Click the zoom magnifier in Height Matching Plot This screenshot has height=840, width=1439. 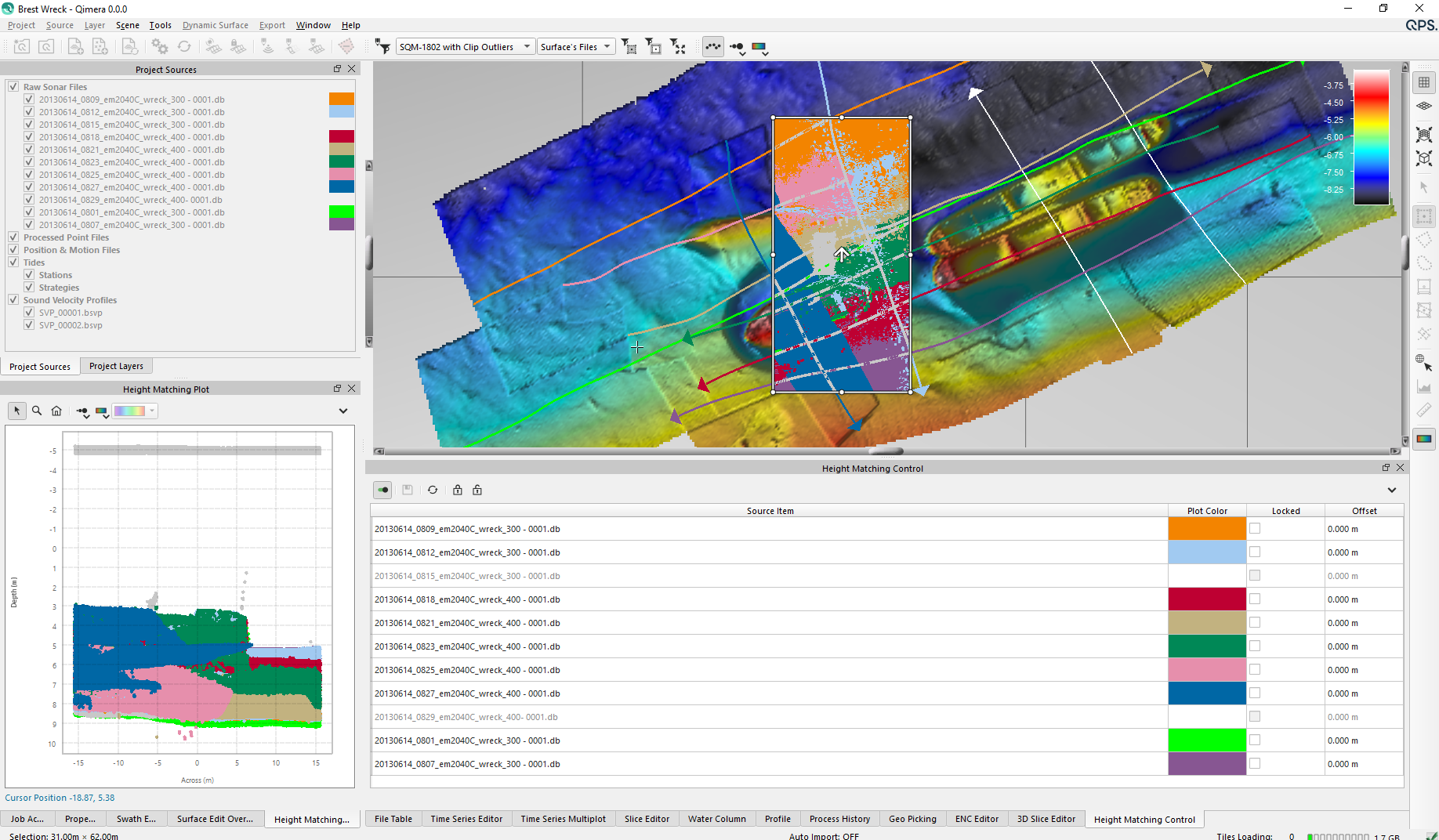click(37, 411)
